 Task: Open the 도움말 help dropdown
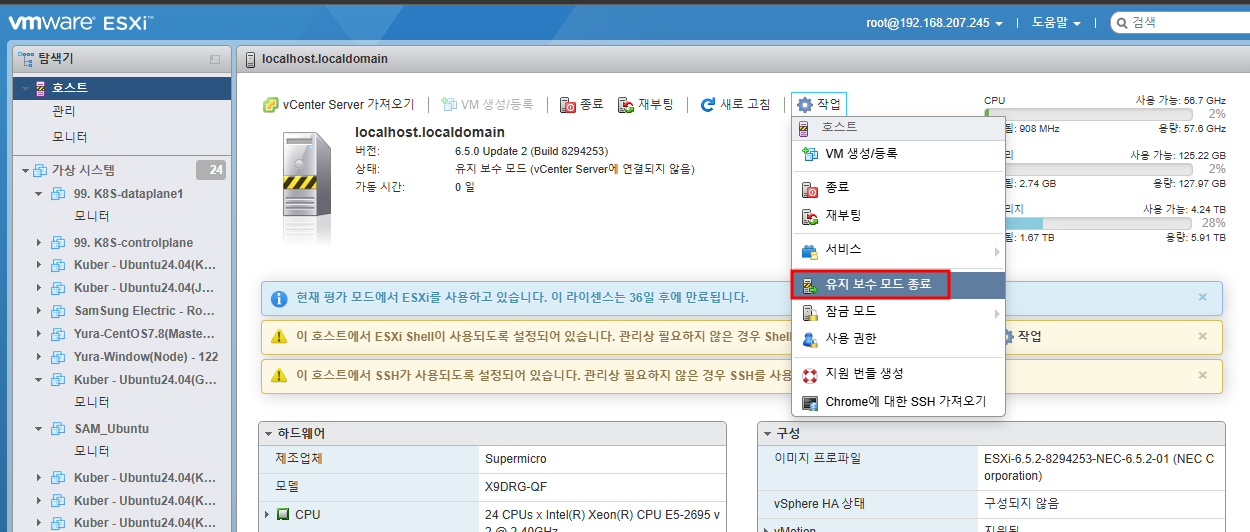click(x=1056, y=23)
